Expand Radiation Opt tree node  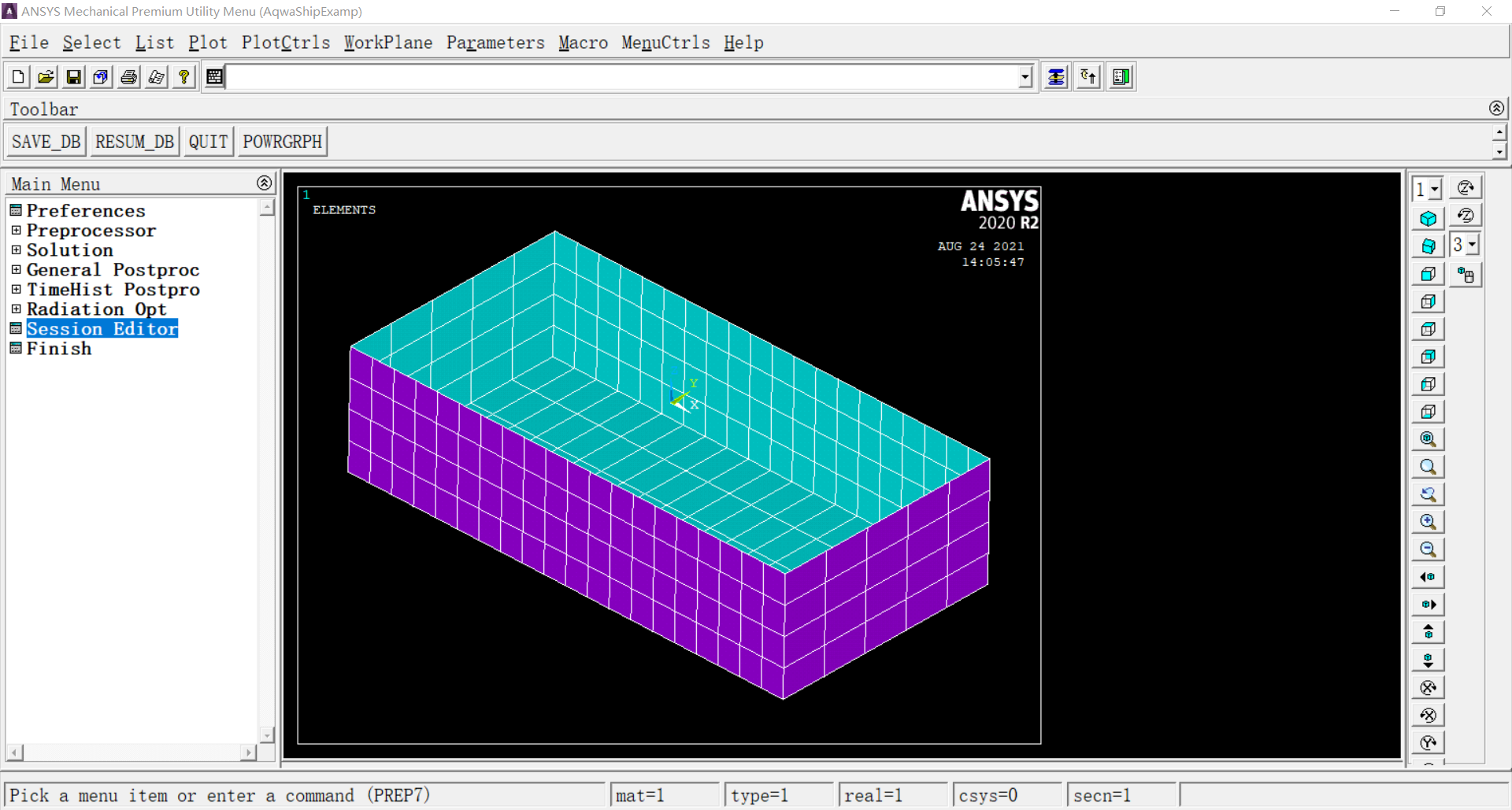[x=16, y=309]
